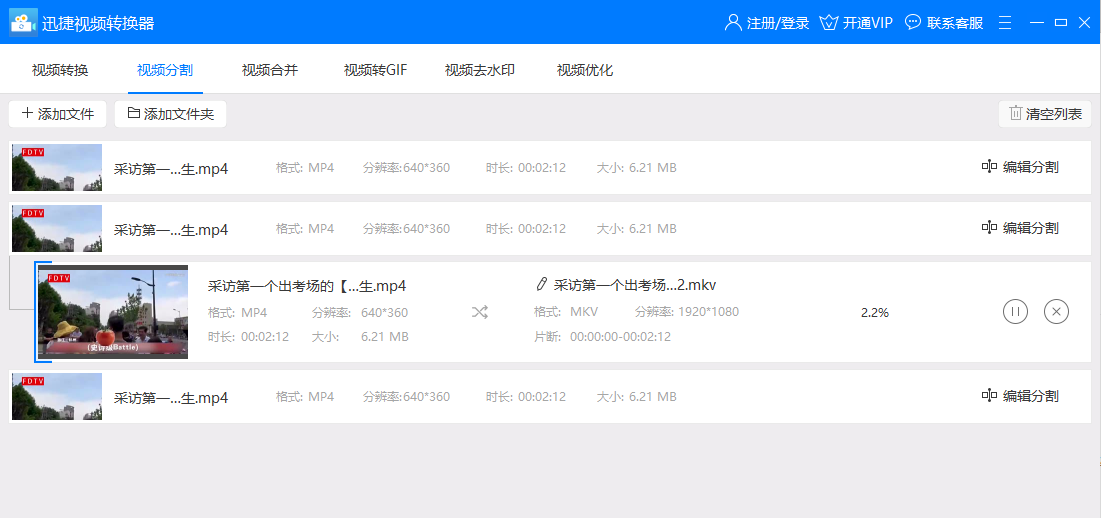The height and width of the screenshot is (518, 1101).
Task: Click the 迅捷视频转换器 app logo icon
Action: (x=22, y=22)
